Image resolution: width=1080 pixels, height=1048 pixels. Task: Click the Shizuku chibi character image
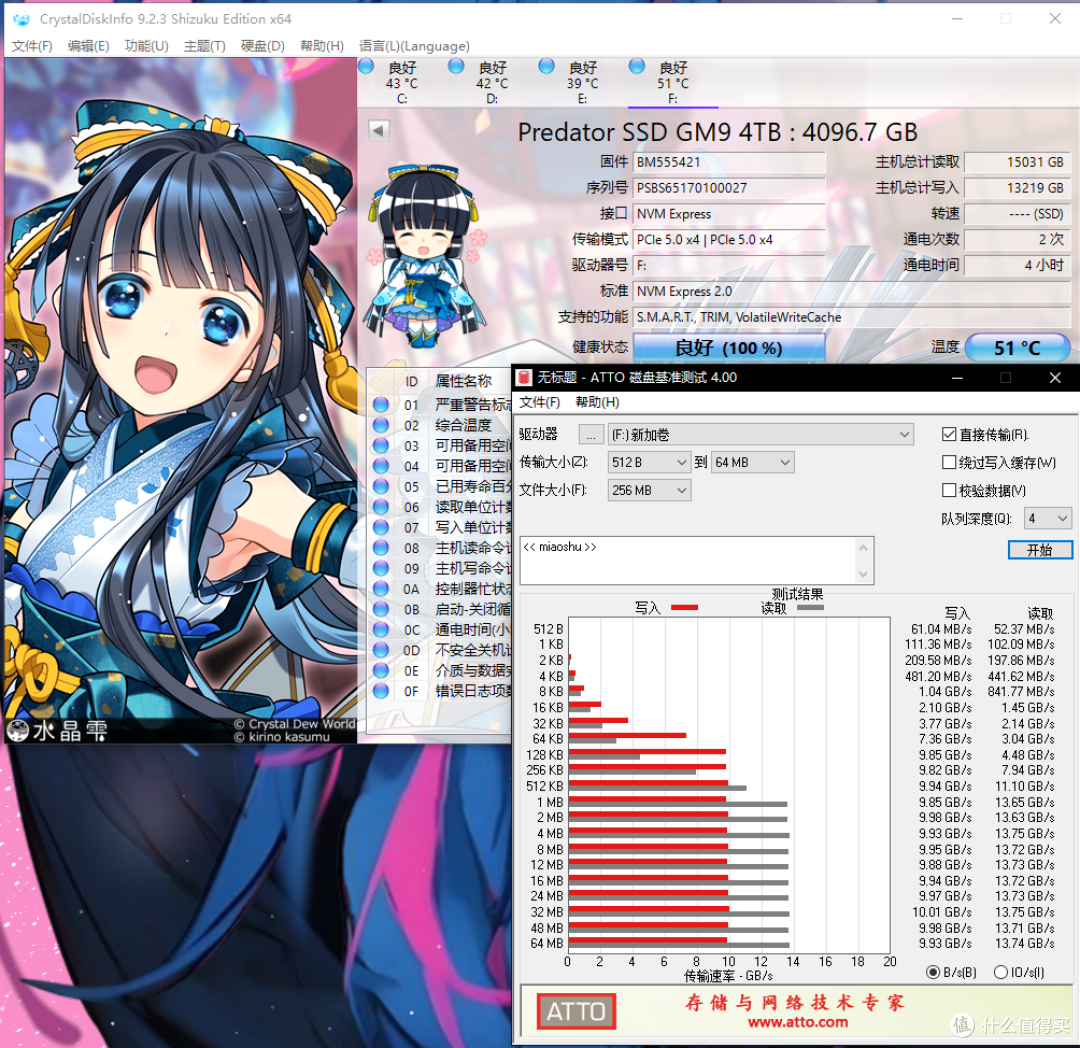click(x=425, y=255)
